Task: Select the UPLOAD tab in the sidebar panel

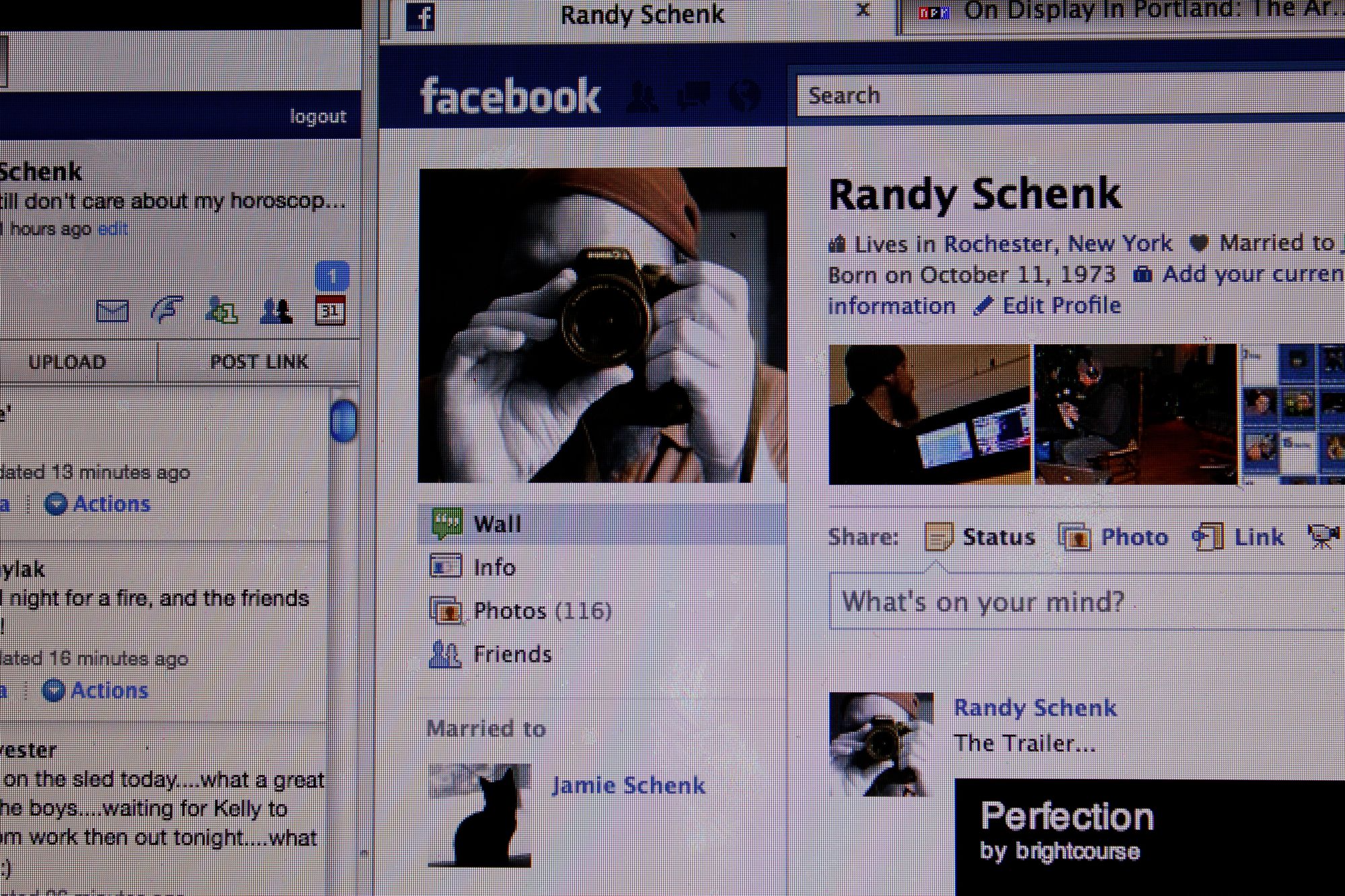Action: (x=67, y=362)
